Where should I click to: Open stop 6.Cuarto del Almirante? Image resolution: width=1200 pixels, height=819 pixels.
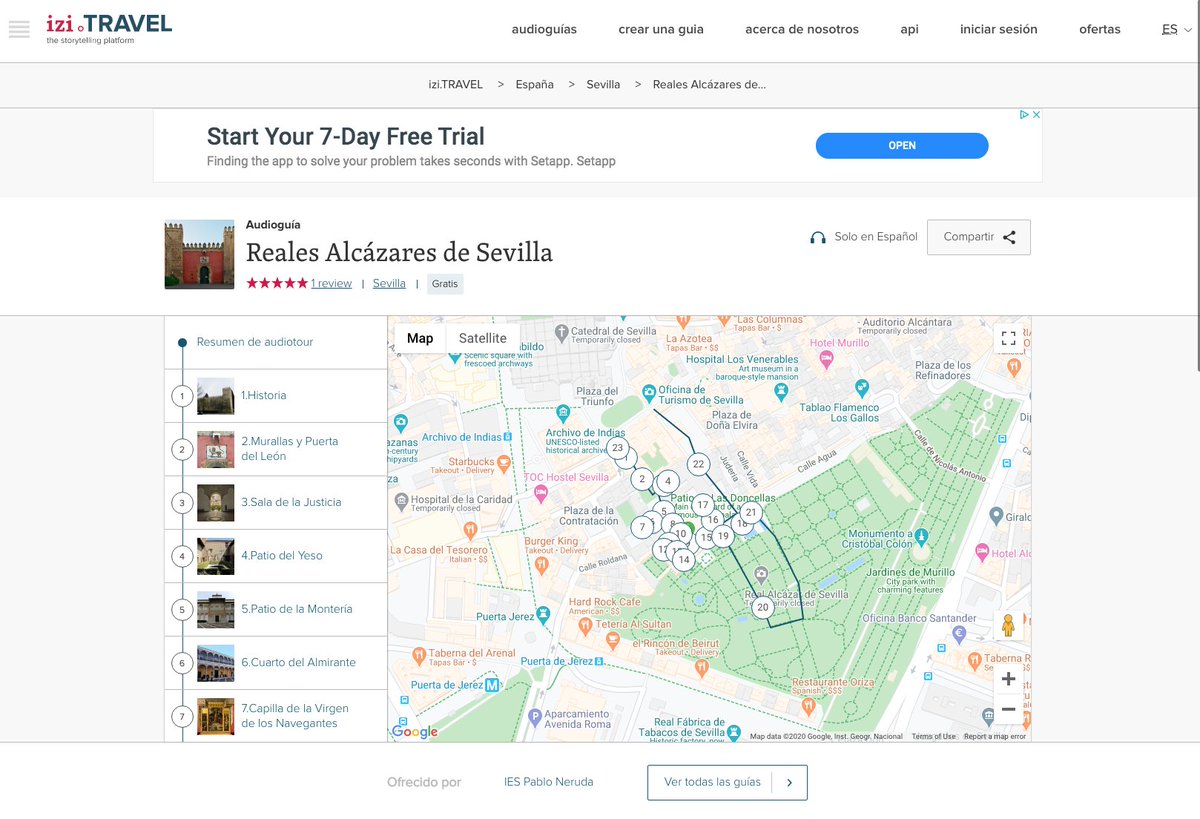(x=276, y=663)
